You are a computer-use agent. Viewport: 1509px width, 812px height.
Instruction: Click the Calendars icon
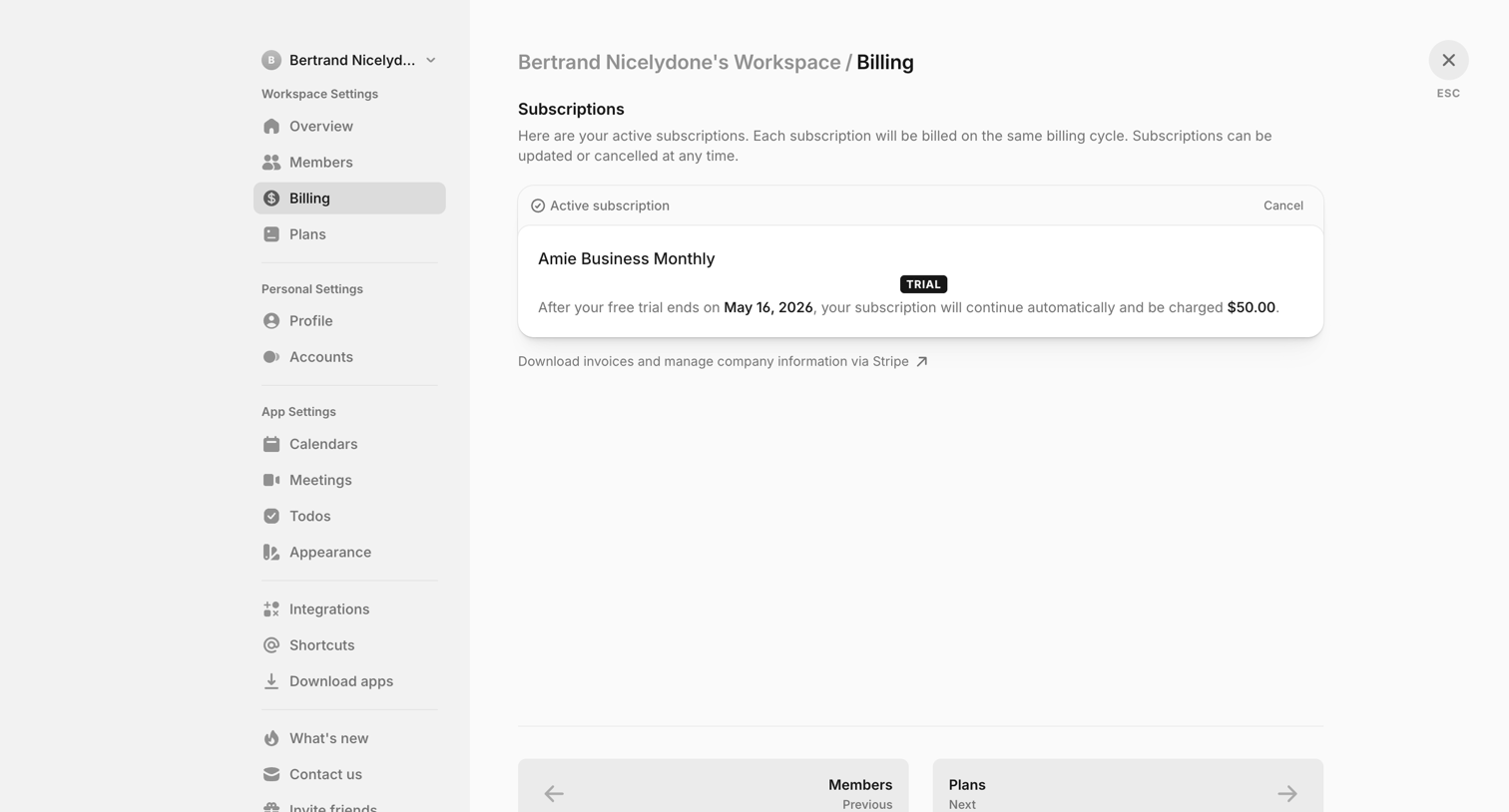coord(271,444)
